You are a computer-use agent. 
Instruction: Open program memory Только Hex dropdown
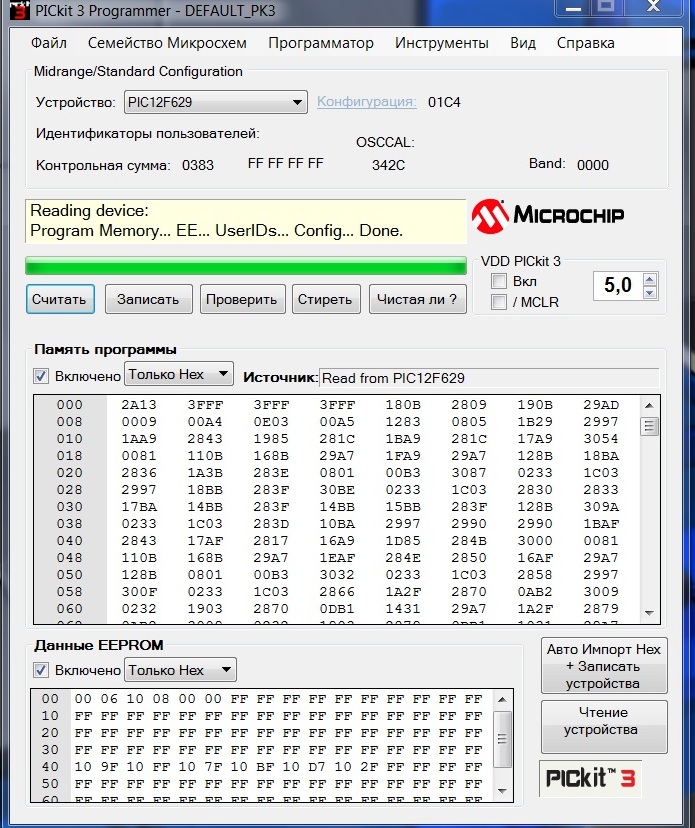[179, 374]
